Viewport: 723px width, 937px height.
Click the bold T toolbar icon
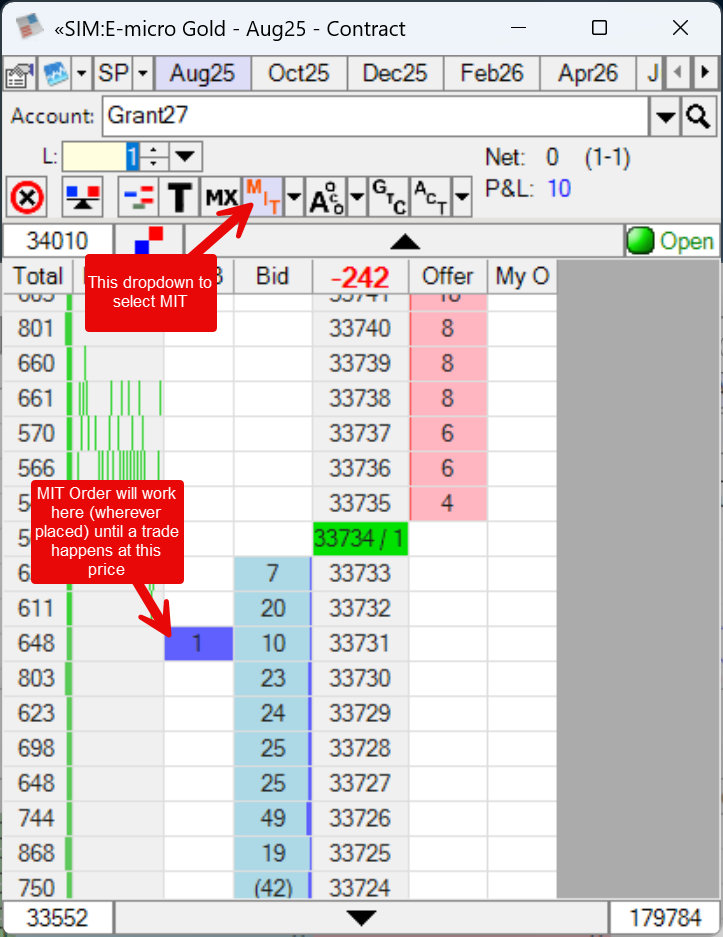tap(179, 197)
